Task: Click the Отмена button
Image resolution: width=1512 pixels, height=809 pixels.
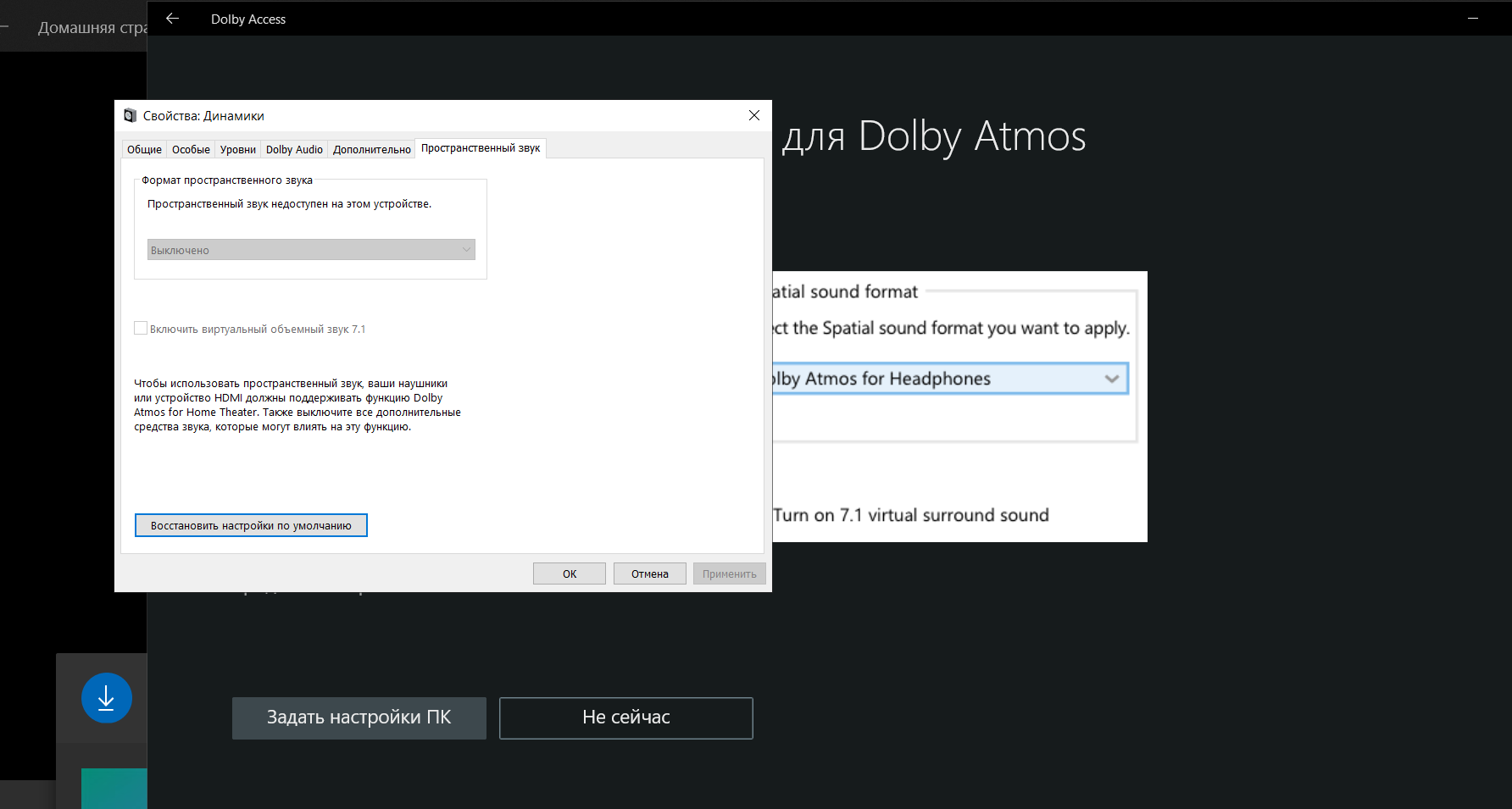Action: click(x=650, y=574)
